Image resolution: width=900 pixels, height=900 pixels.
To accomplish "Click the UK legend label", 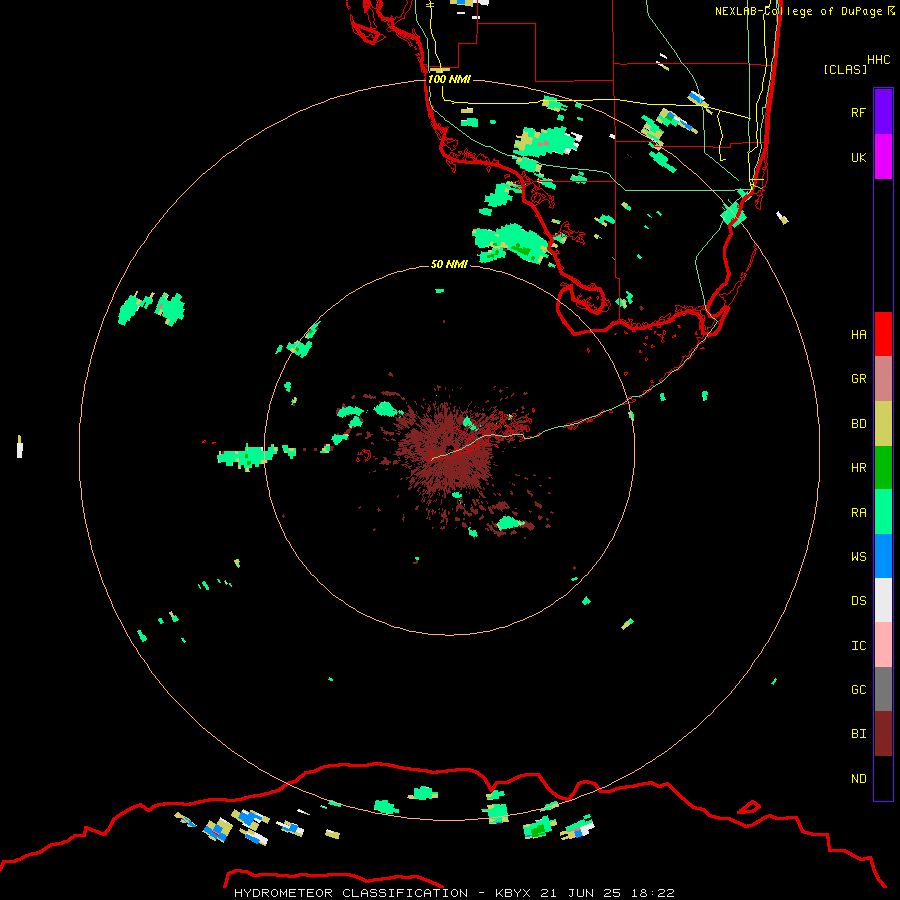I will [x=858, y=157].
